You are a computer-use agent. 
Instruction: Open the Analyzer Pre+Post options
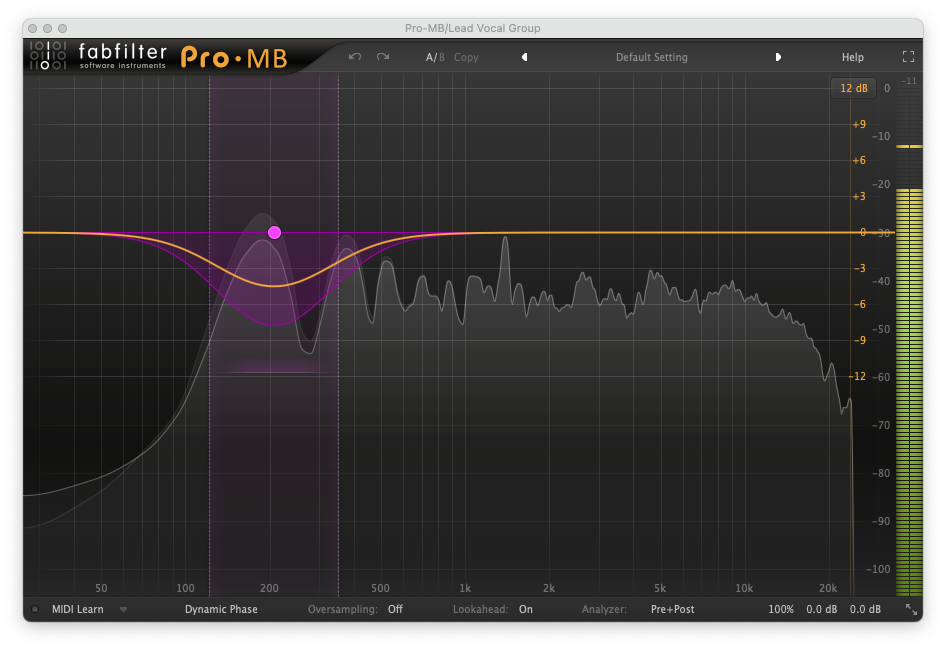[672, 609]
